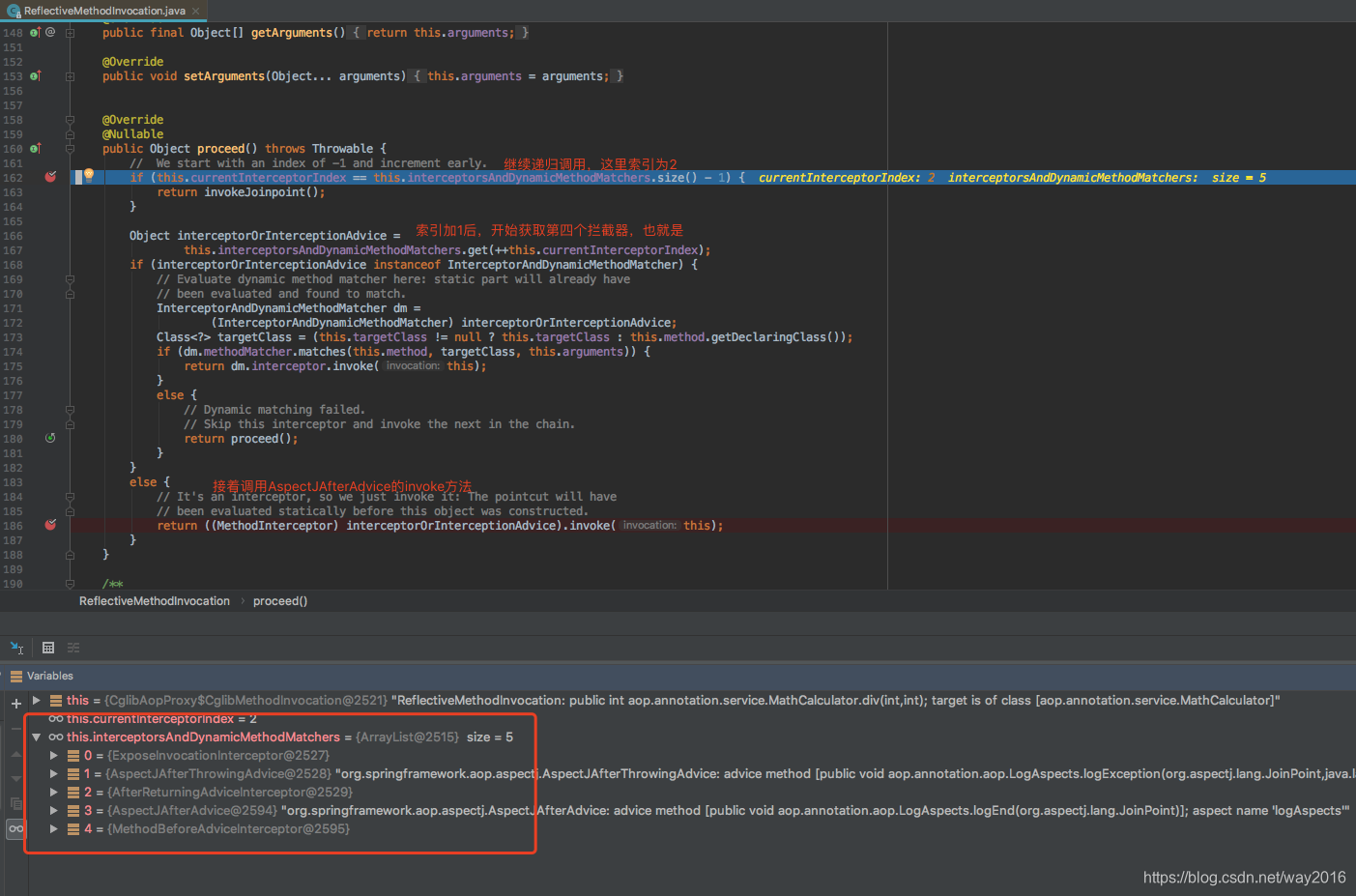Click the Move watch up arrow icon
The image size is (1356, 896).
[16, 753]
